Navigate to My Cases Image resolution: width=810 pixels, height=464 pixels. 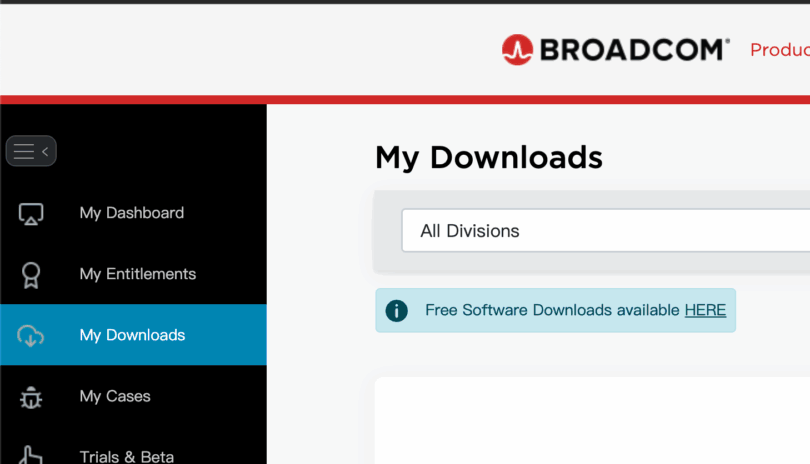(115, 396)
